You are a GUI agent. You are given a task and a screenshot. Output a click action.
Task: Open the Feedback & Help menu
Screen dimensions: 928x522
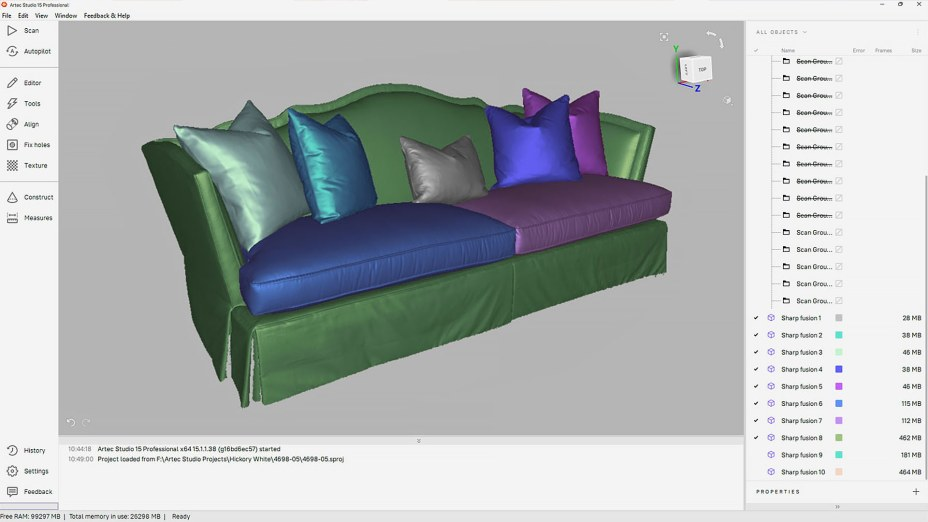click(106, 16)
